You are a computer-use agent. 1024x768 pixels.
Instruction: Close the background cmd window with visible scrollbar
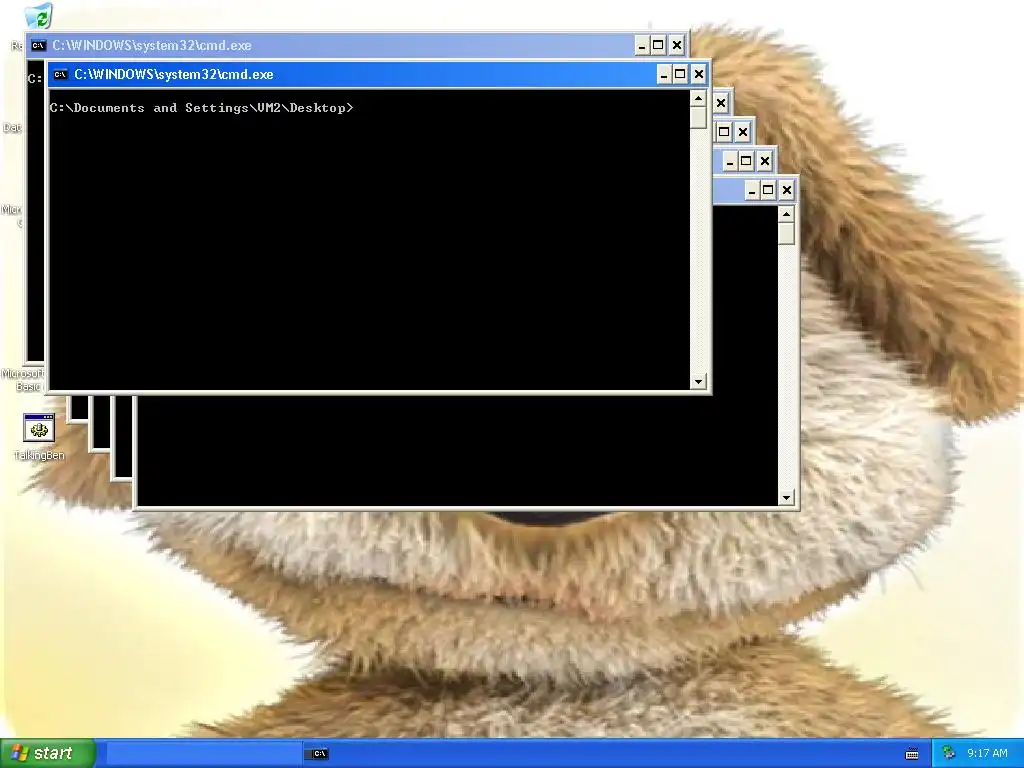tap(787, 191)
